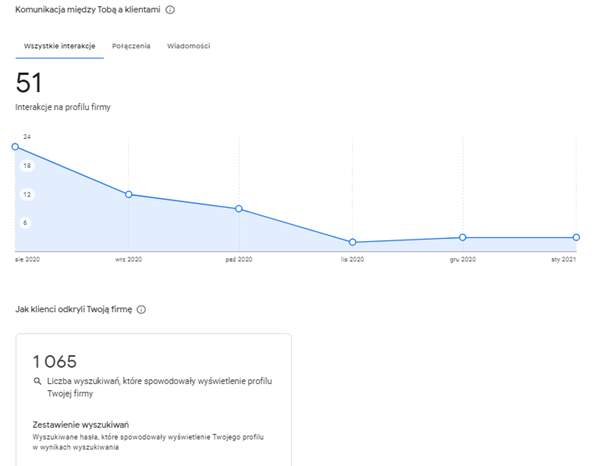
Task: Click the Interakcje na profilu firmy label
Action: point(62,106)
